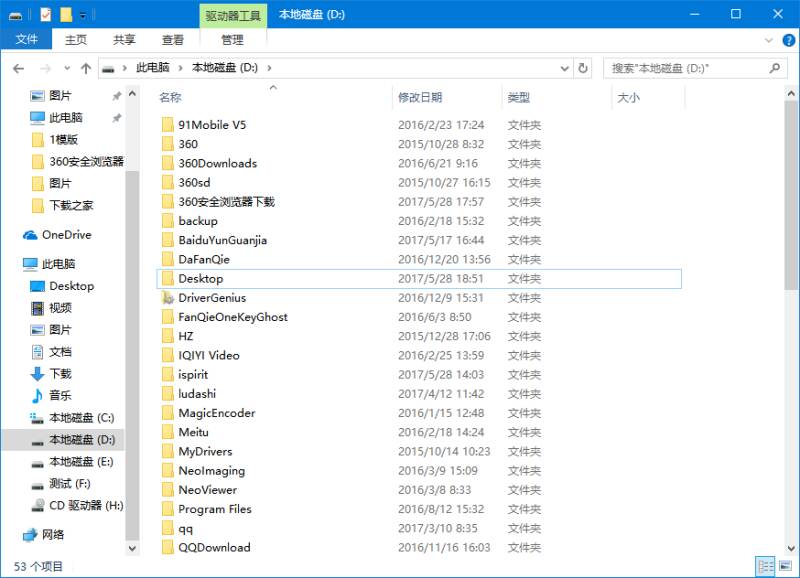Select the 视频 library icon in sidebar
Image resolution: width=800 pixels, height=578 pixels.
click(x=38, y=308)
